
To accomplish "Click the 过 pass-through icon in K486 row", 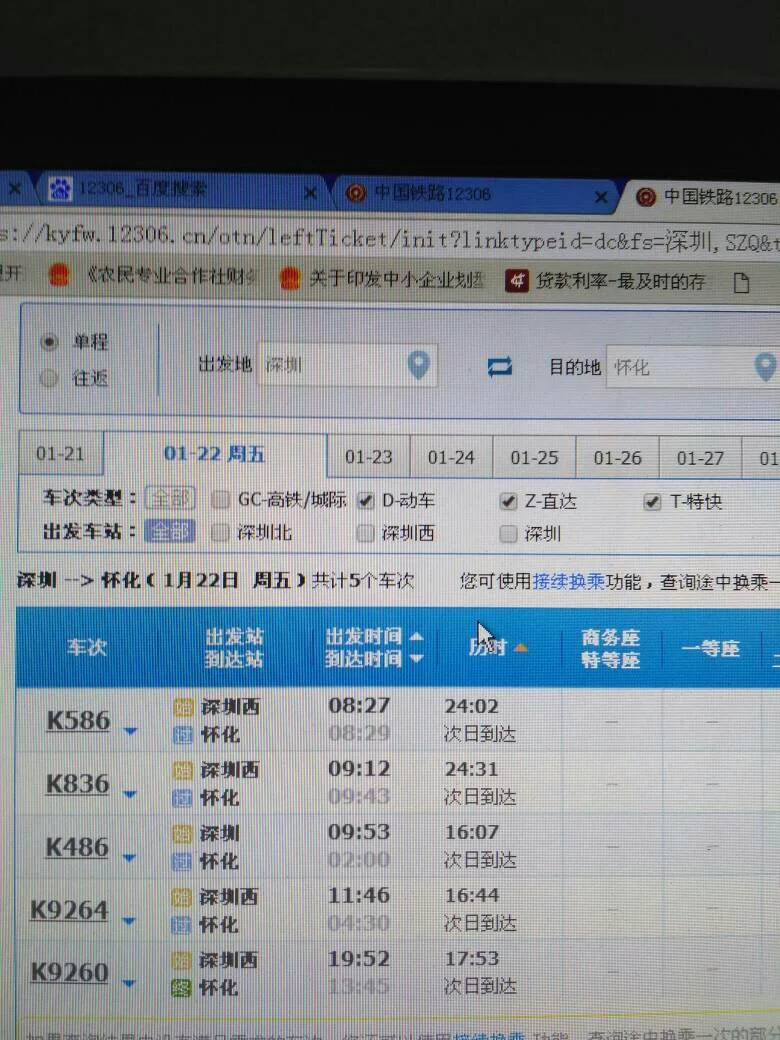I will click(x=182, y=862).
